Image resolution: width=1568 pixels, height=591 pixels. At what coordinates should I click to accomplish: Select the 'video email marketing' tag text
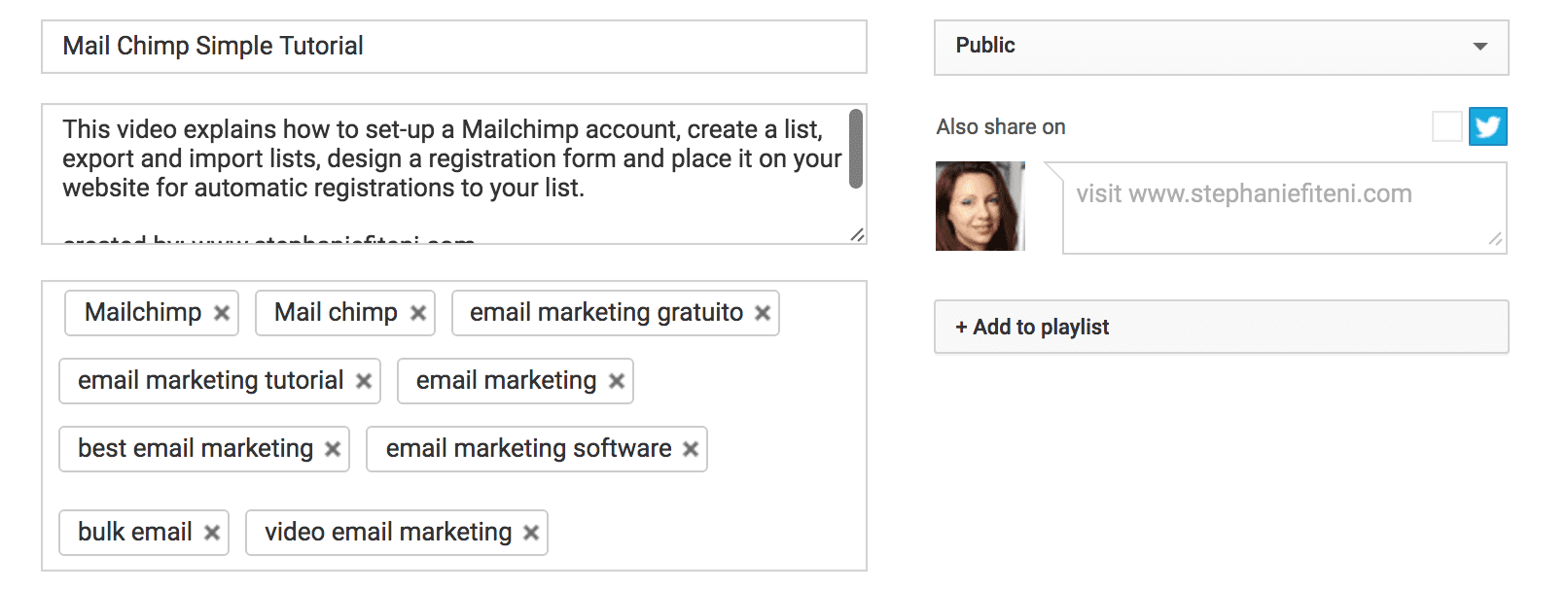point(388,532)
